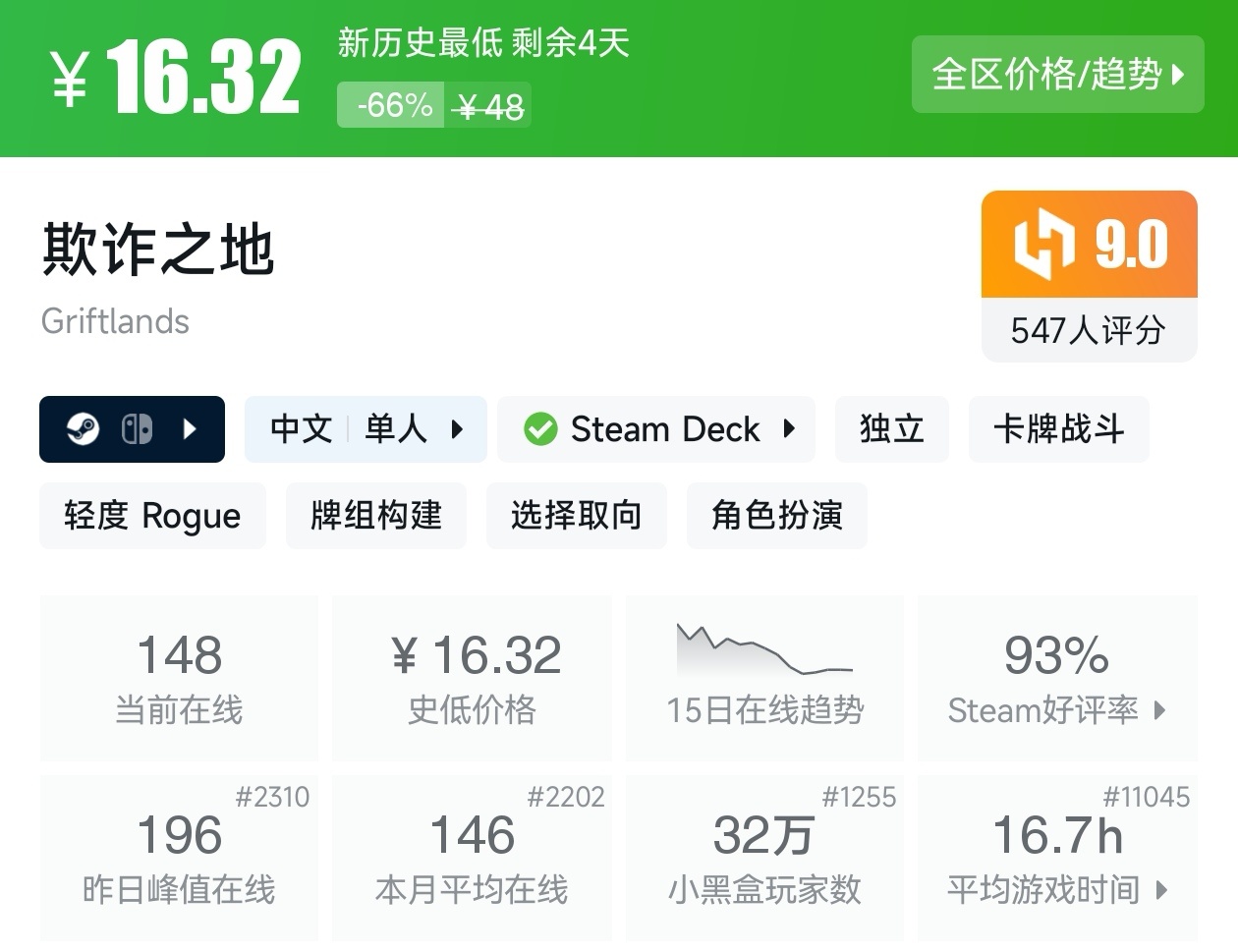Select the Nintendo Switch platform icon
The height and width of the screenshot is (952, 1238).
138,428
